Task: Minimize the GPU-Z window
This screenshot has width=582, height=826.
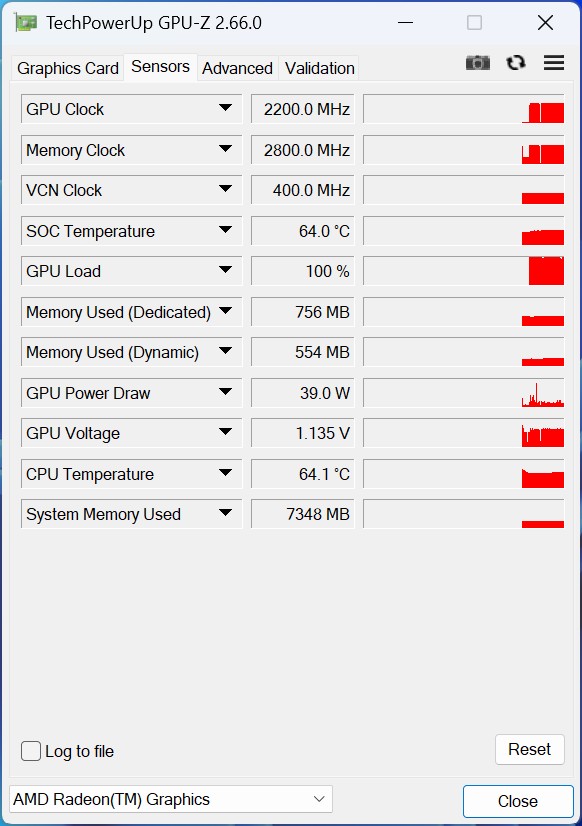Action: click(x=405, y=23)
